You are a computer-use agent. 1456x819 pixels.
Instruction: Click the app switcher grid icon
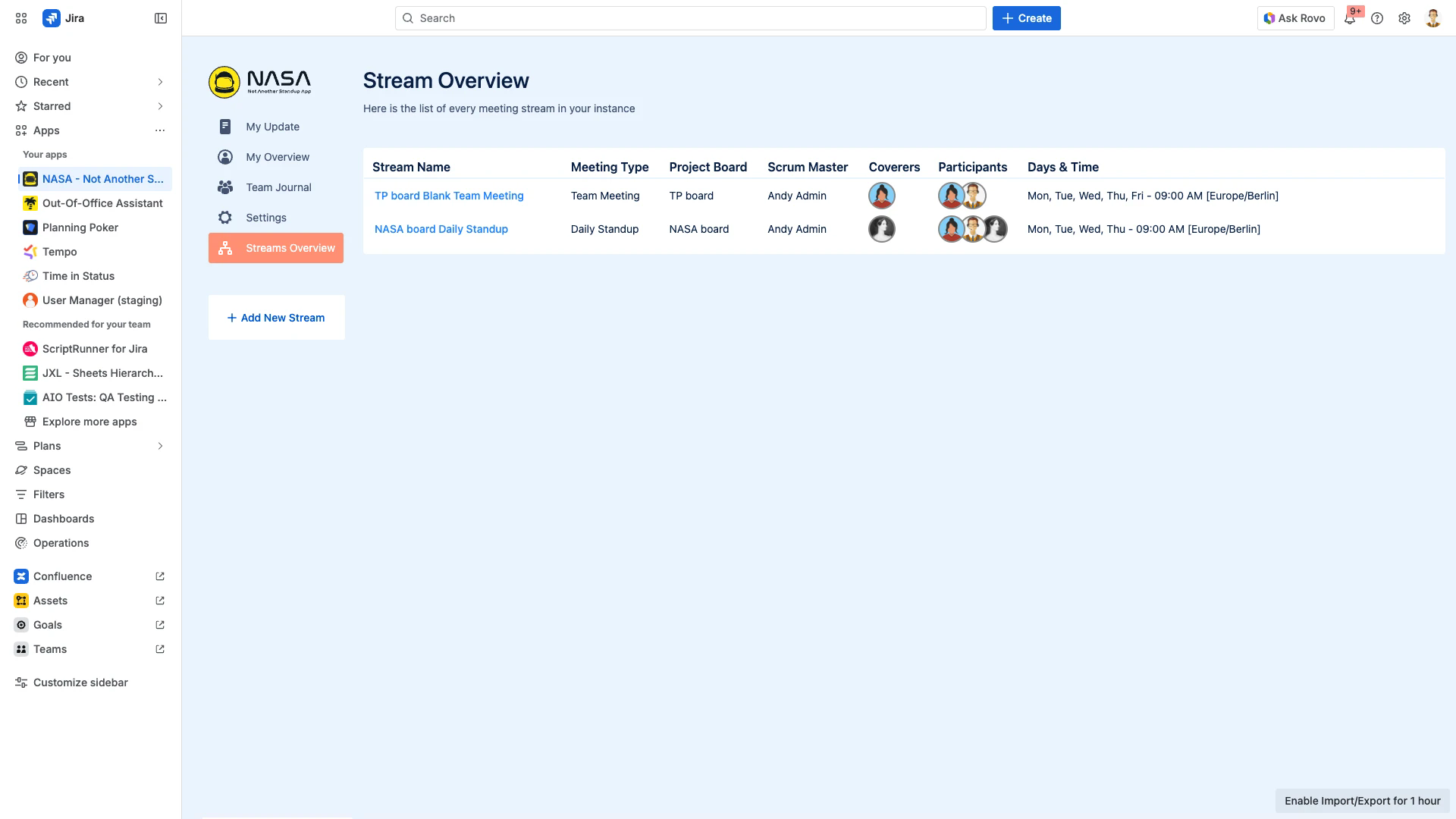coord(20,17)
